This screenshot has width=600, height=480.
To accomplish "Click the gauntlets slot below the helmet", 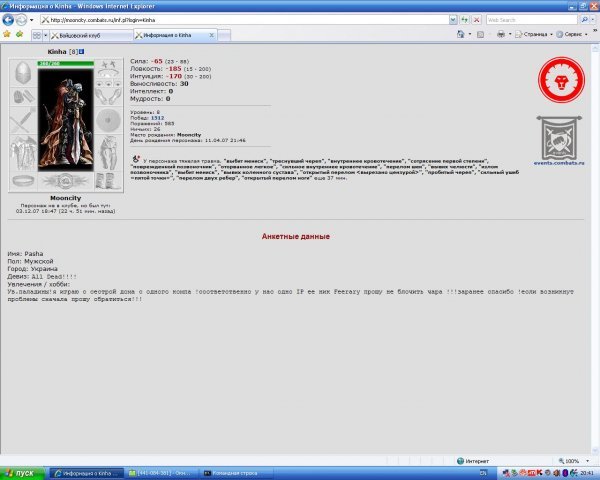I will pyautogui.click(x=23, y=96).
